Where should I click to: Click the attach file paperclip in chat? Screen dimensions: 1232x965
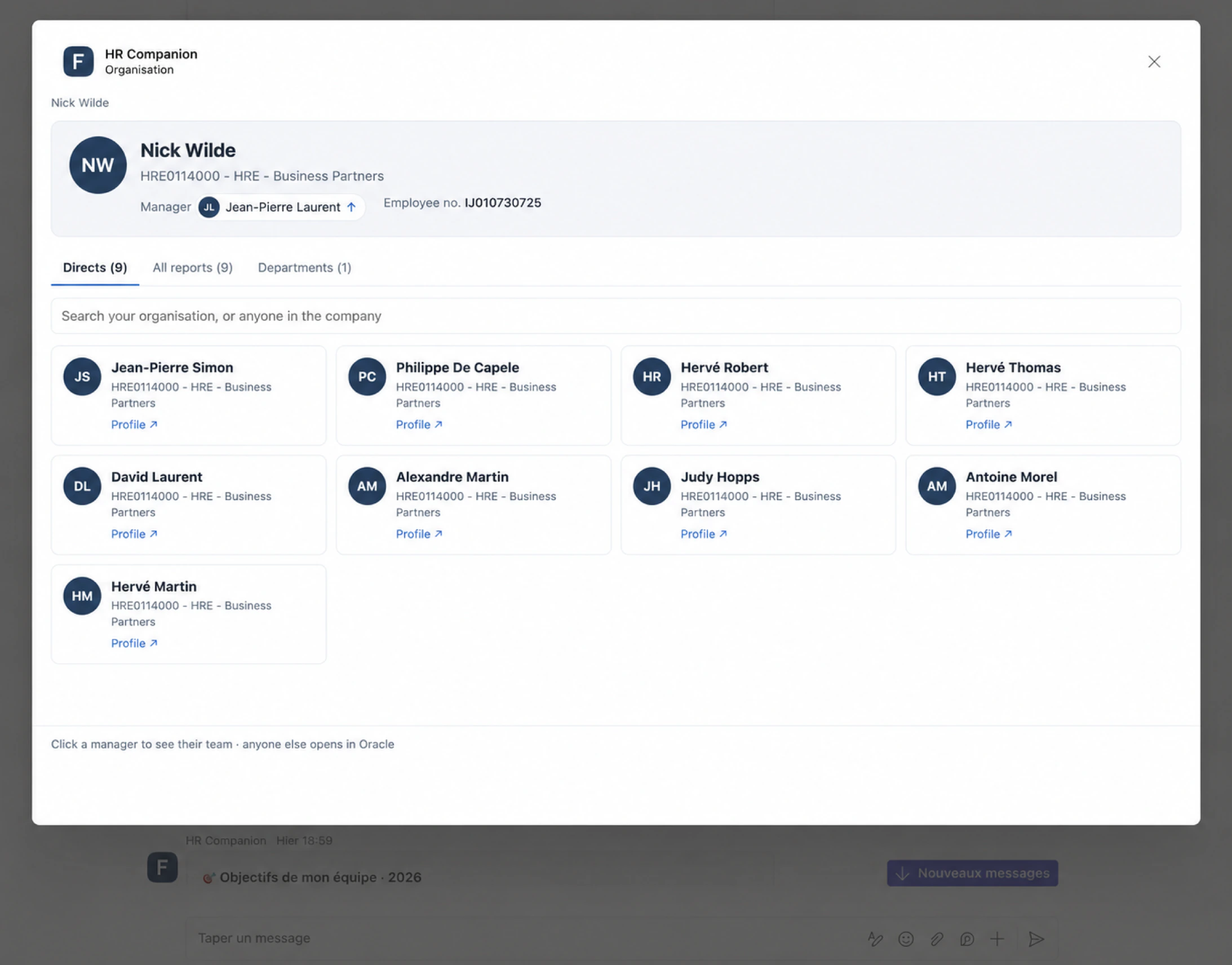pyautogui.click(x=937, y=939)
